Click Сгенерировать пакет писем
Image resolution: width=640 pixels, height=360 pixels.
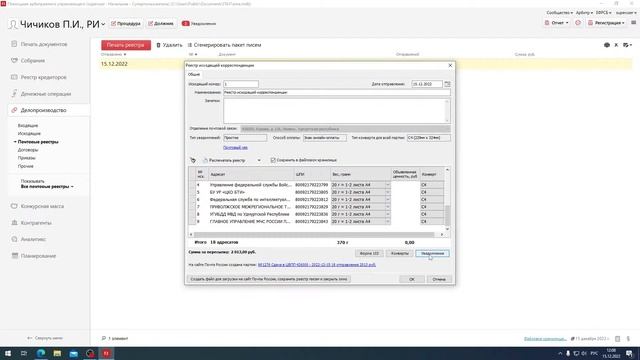tap(224, 45)
